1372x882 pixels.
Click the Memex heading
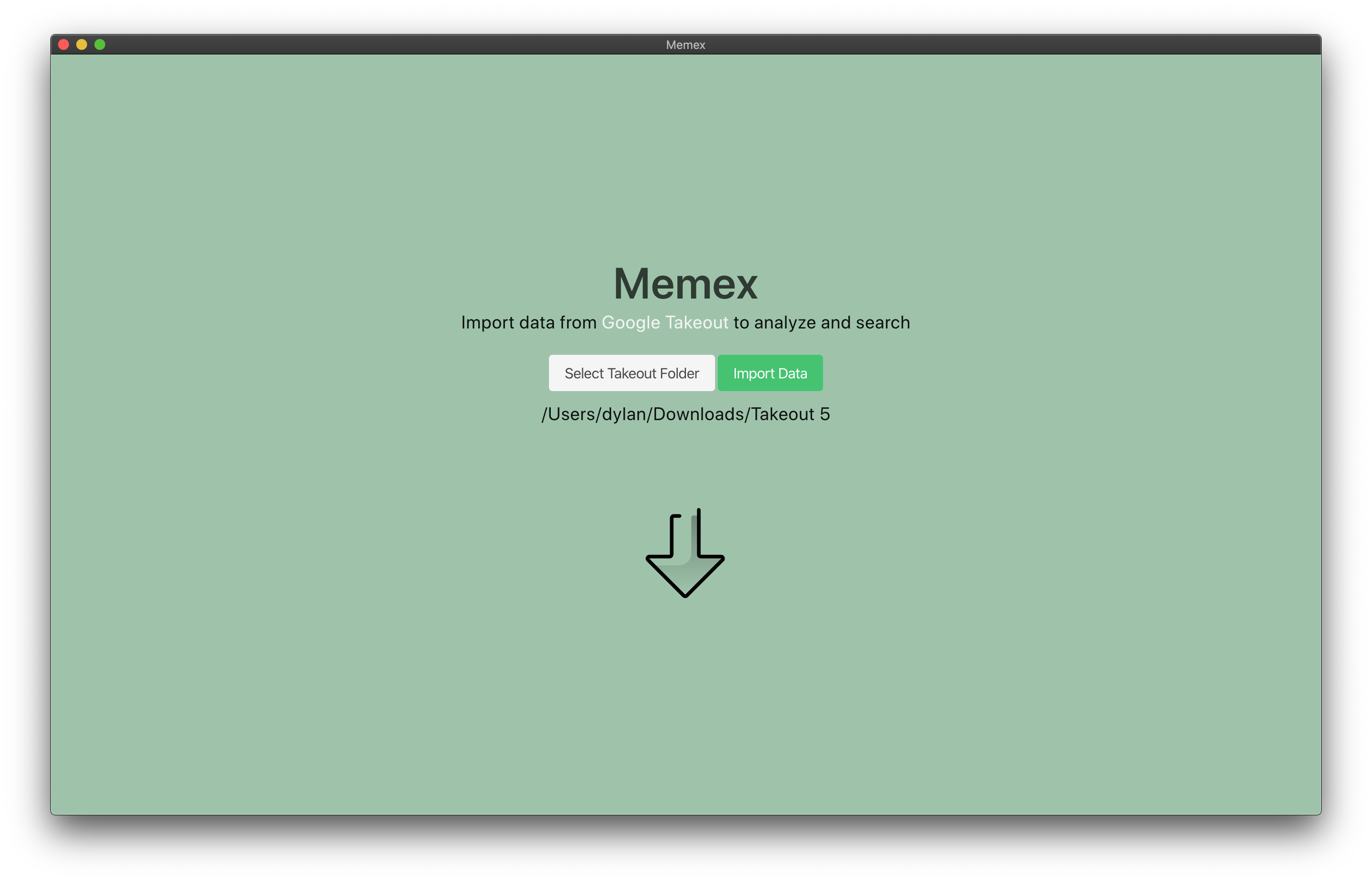click(x=686, y=284)
